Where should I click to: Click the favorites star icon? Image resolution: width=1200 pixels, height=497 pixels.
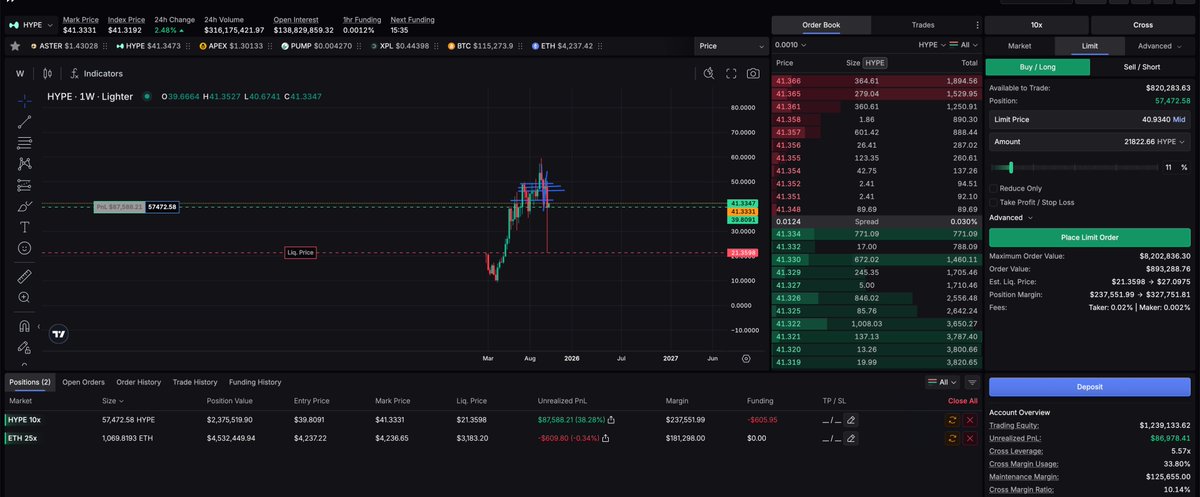[x=15, y=45]
